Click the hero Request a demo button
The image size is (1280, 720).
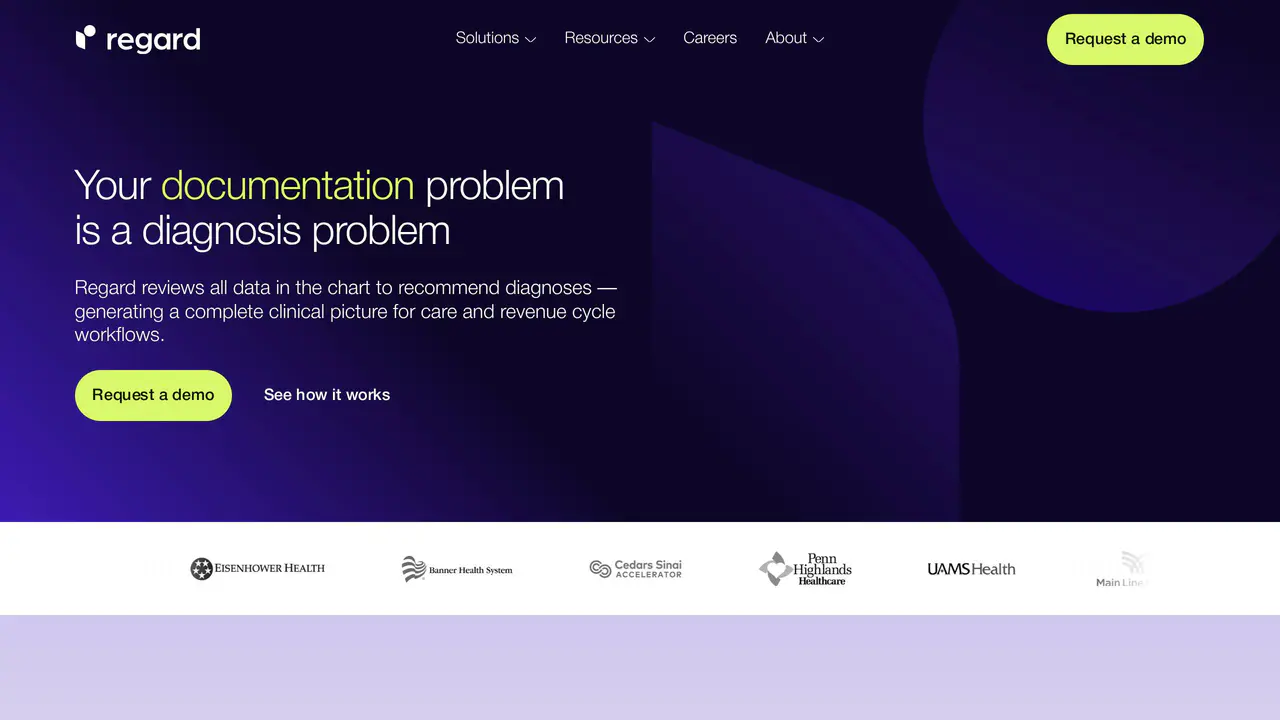[x=153, y=395]
